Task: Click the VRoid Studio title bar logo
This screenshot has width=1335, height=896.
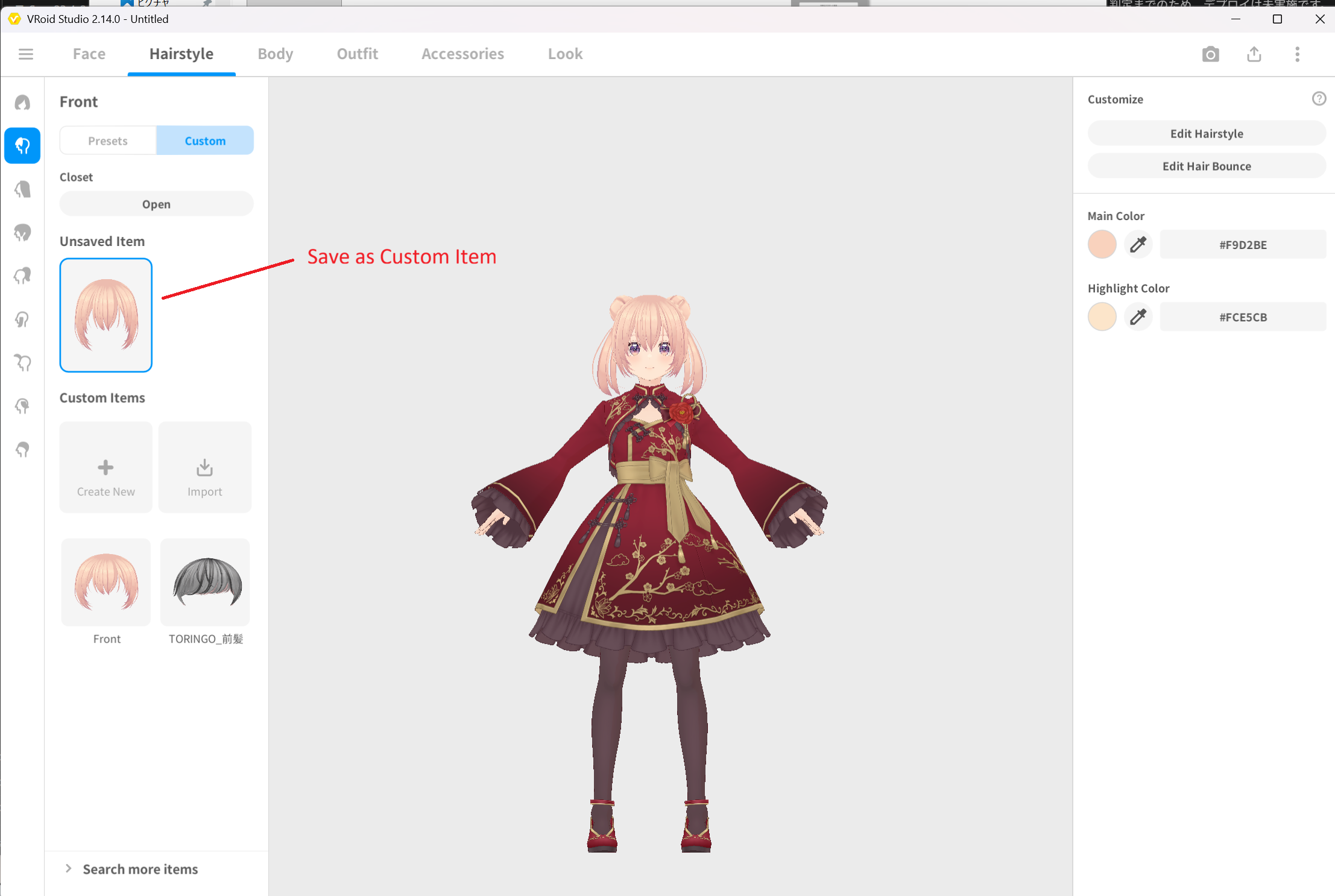Action: point(14,19)
